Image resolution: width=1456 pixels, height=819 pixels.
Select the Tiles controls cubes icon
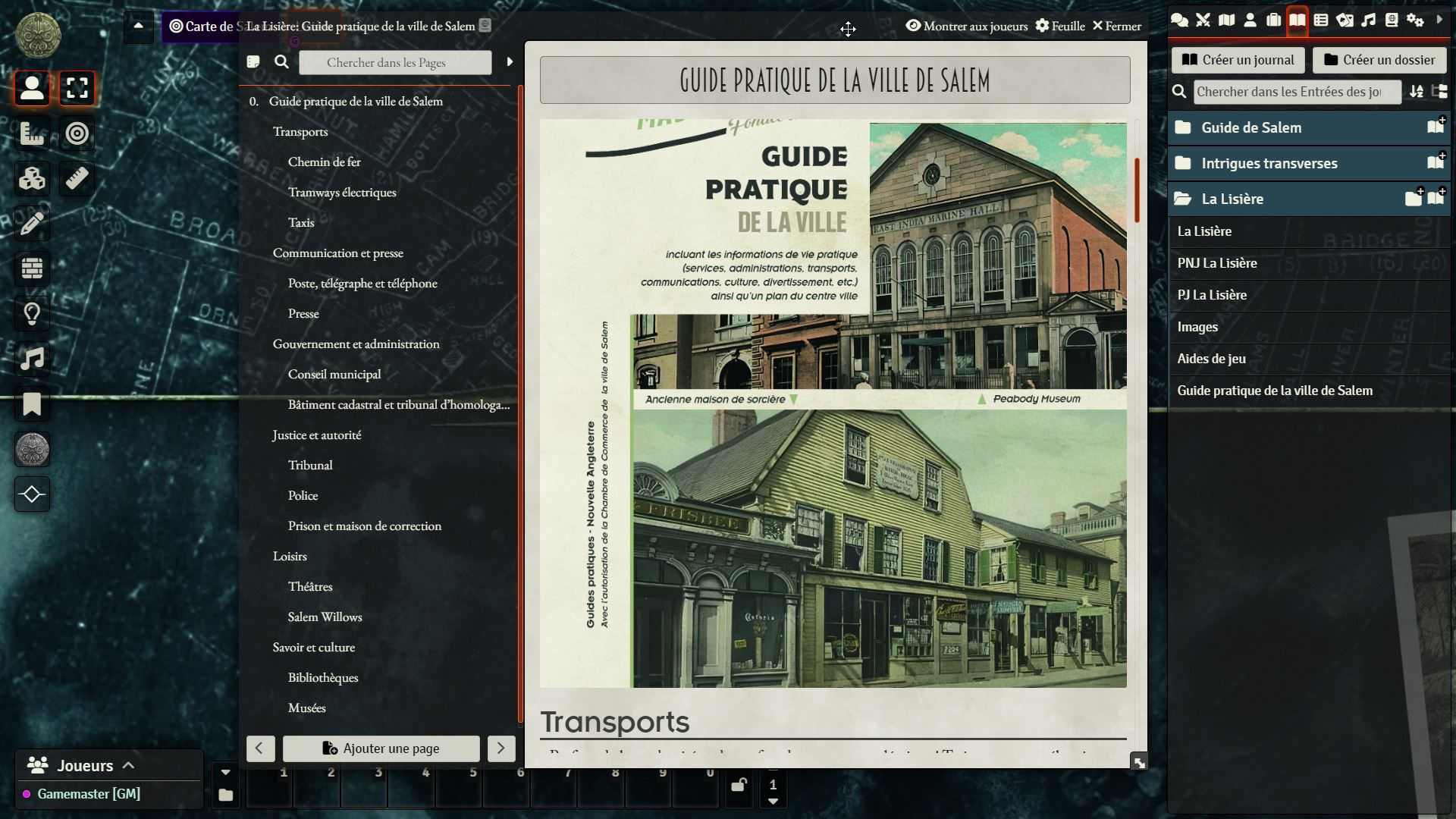(32, 179)
